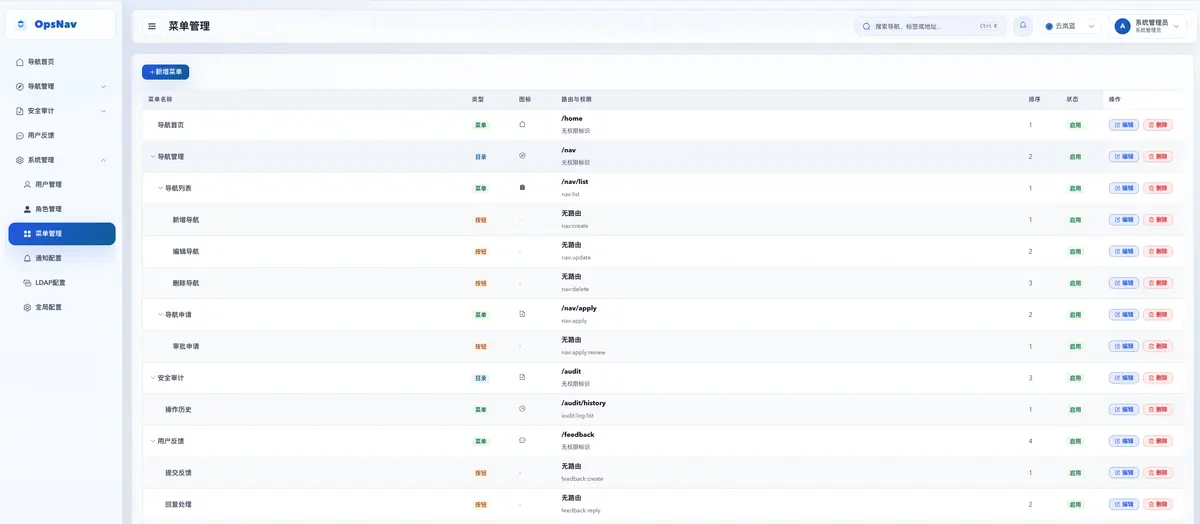Viewport: 1200px width, 524px height.
Task: Collapse the 导航管理 table row chevron
Action: (x=153, y=156)
